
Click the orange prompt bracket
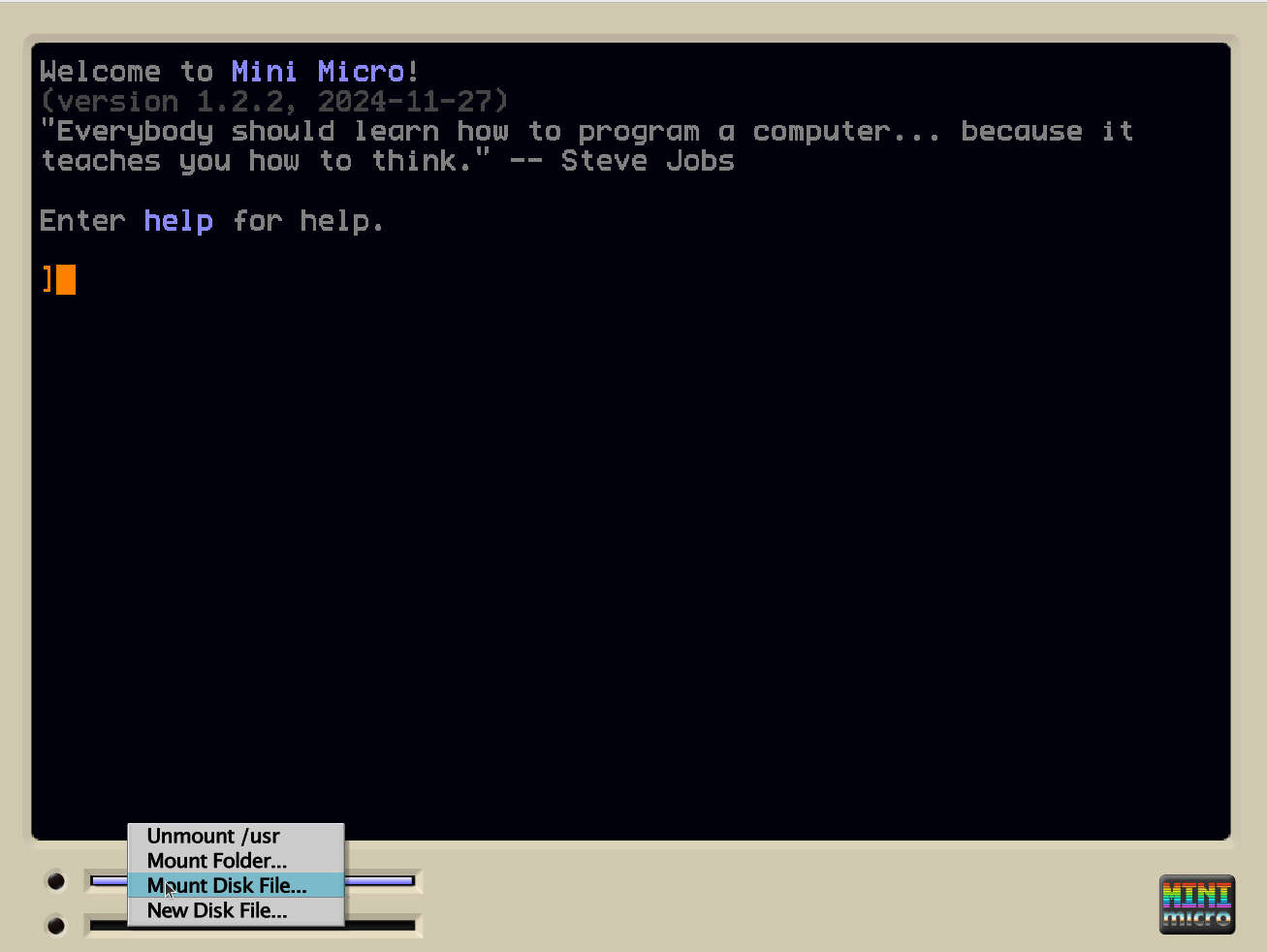(47, 279)
